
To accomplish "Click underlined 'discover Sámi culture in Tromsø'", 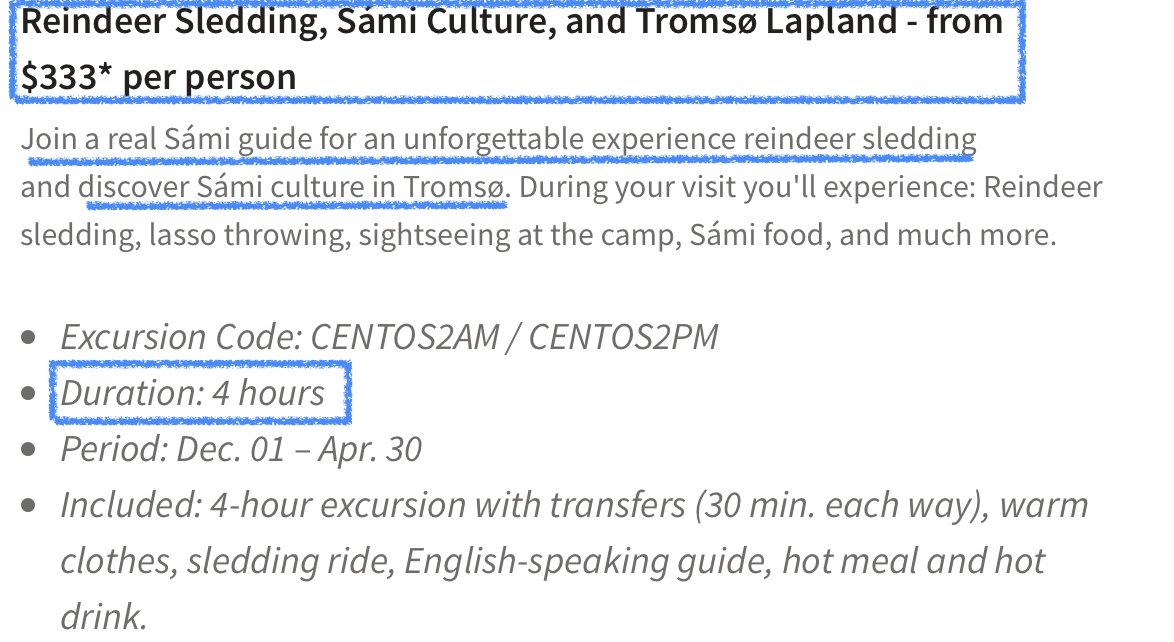I will [294, 187].
